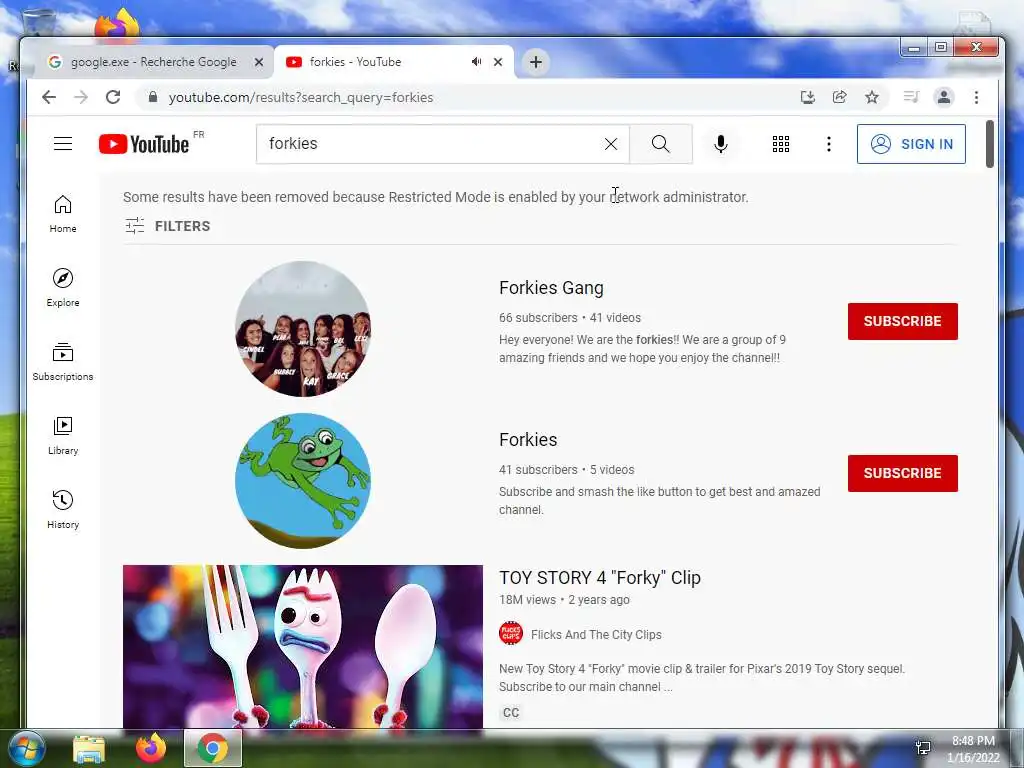
Task: Go to Home in the sidebar
Action: 63,214
